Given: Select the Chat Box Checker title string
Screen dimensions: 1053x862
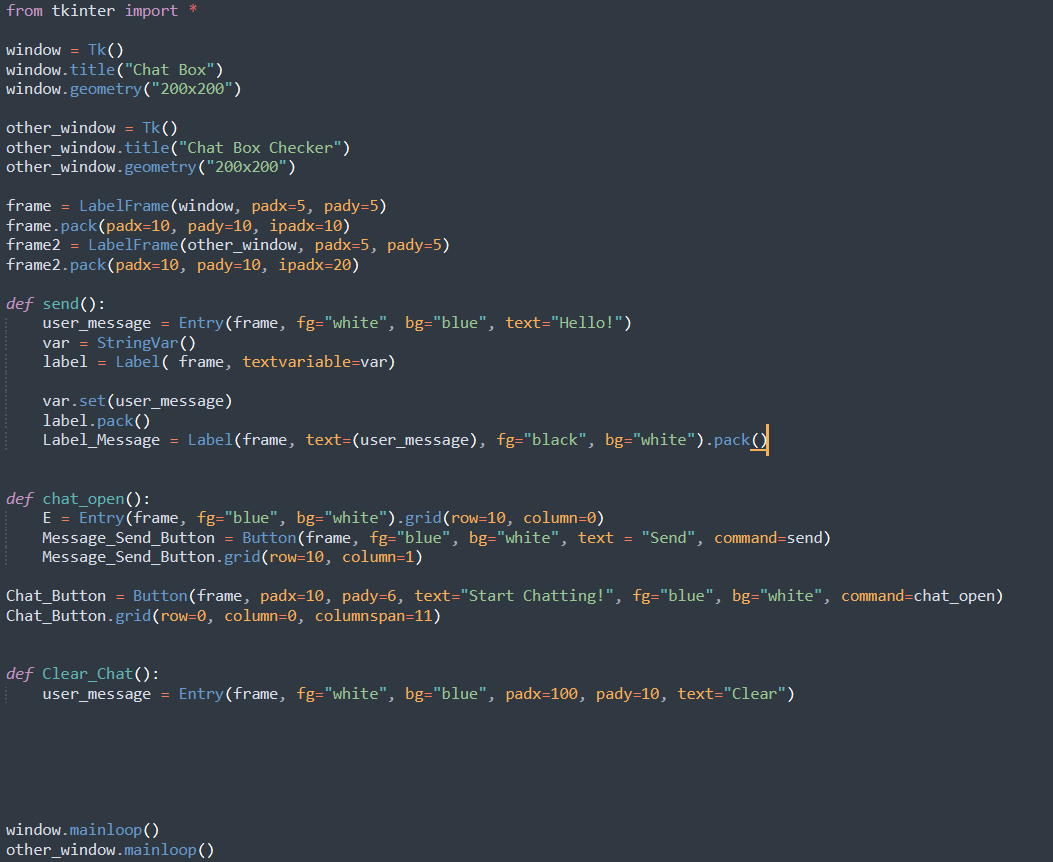Looking at the screenshot, I should [x=262, y=147].
